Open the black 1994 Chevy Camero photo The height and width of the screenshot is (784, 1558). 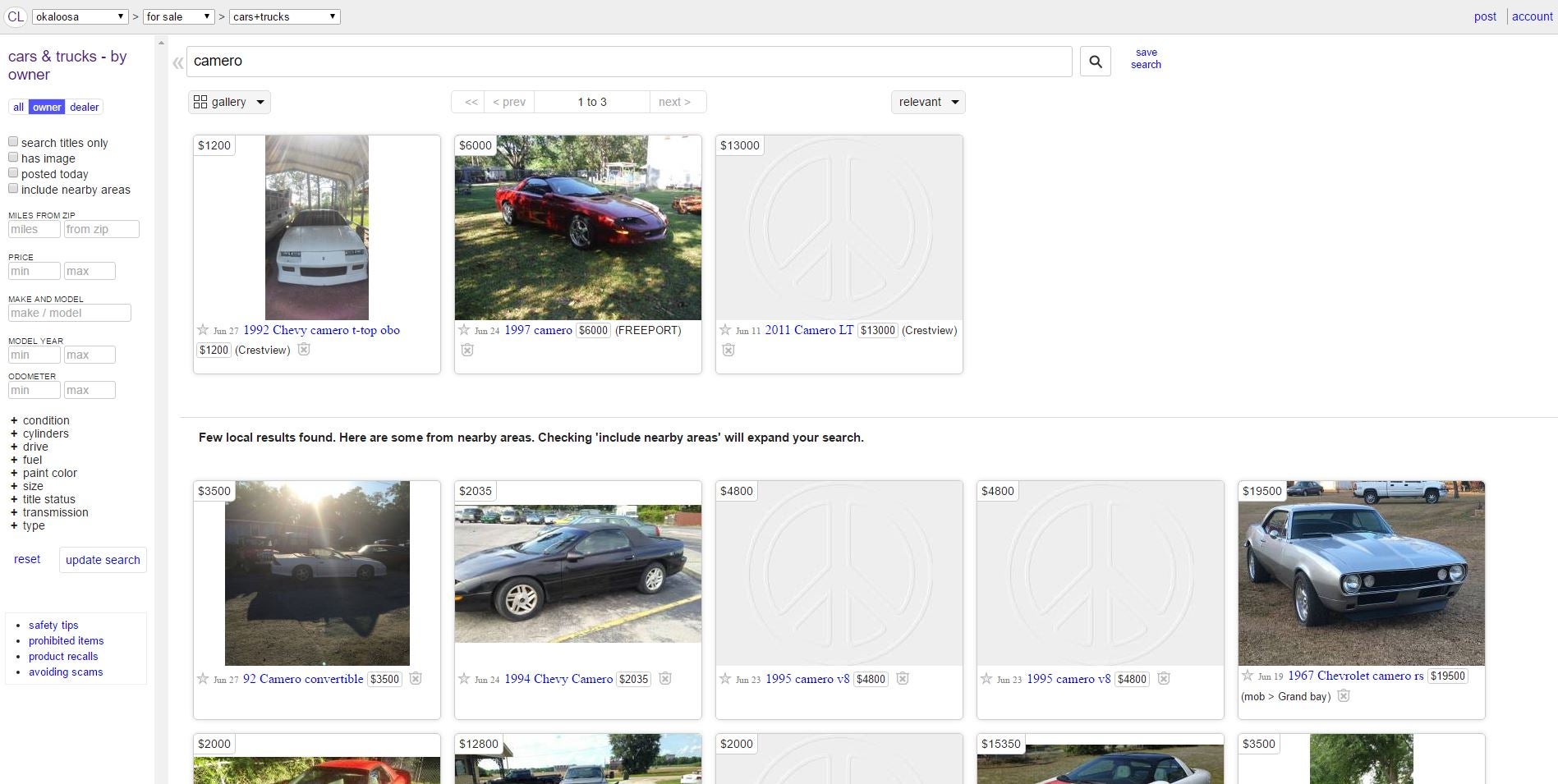click(578, 573)
